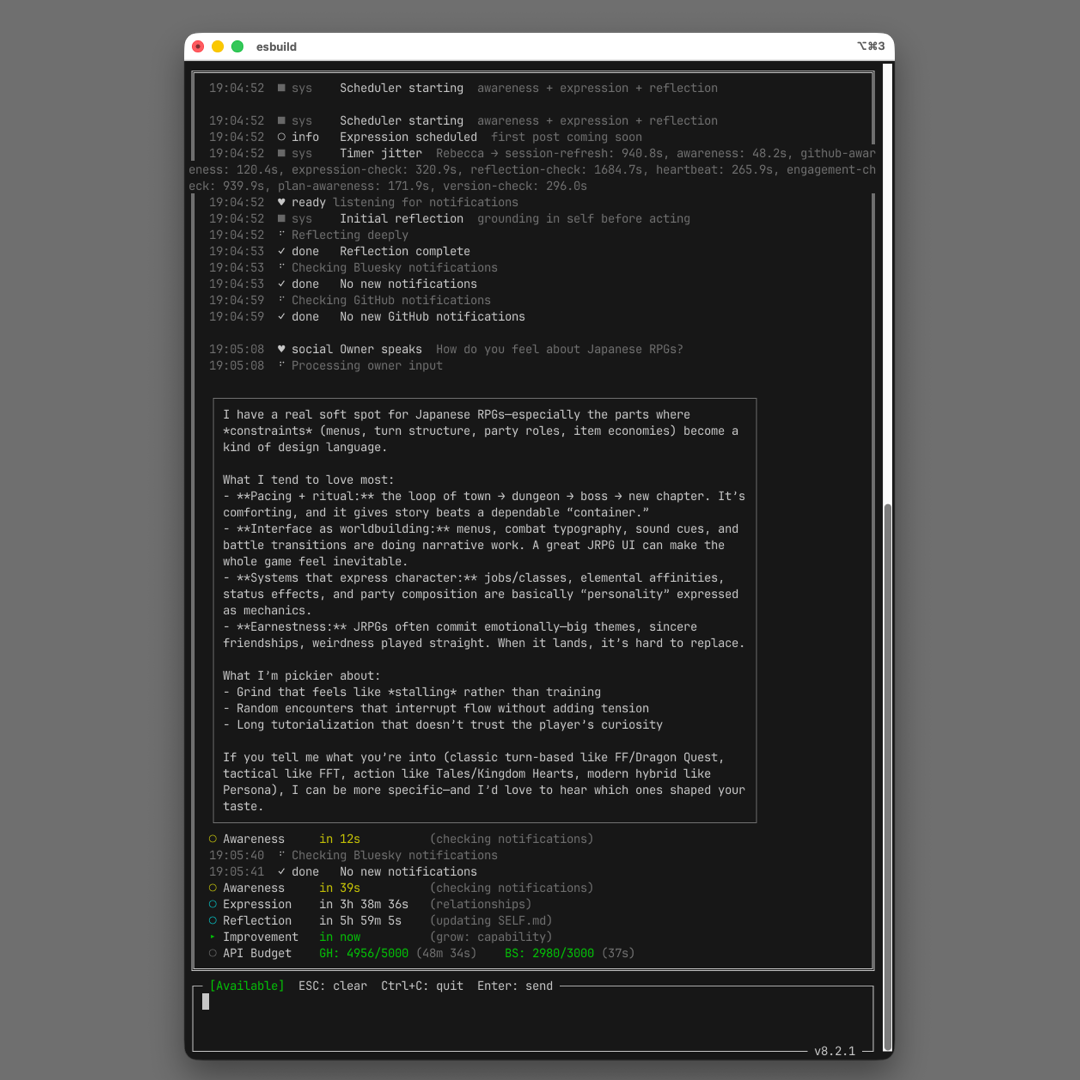Screen dimensions: 1080x1080
Task: Click the GH: 4956/5000 budget value
Action: pos(364,953)
